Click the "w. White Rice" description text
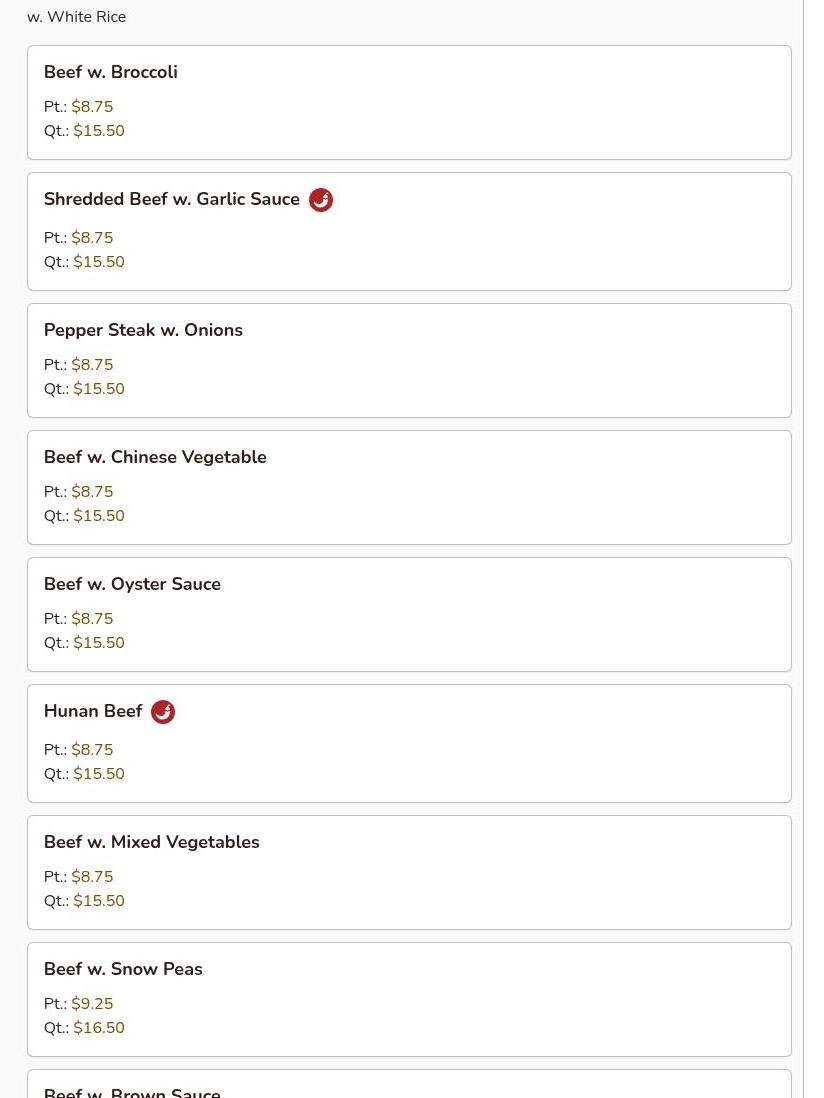Image resolution: width=824 pixels, height=1098 pixels. (x=77, y=17)
